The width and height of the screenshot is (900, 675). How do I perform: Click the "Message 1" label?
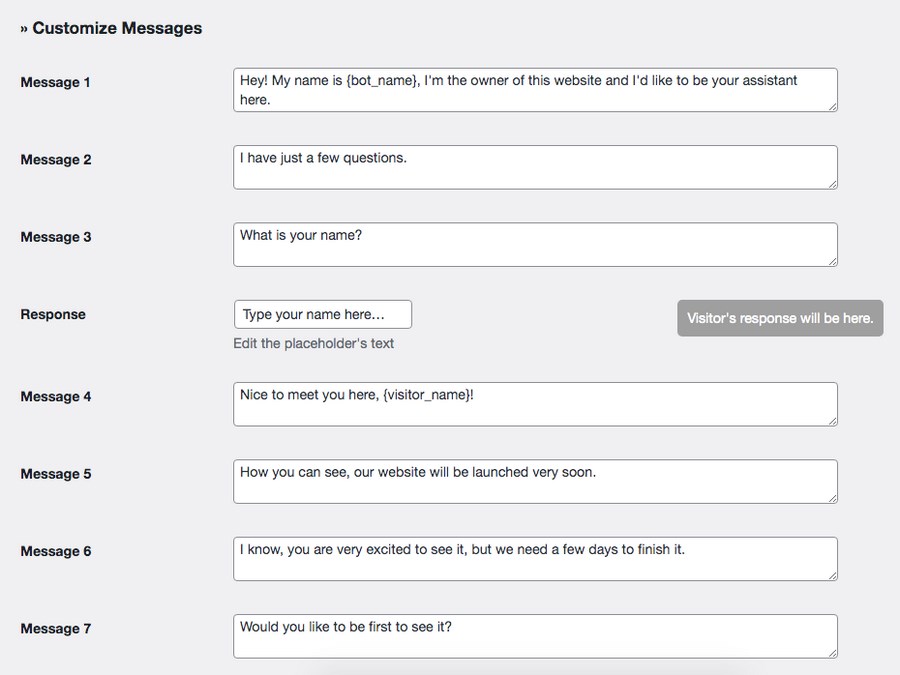pyautogui.click(x=56, y=82)
